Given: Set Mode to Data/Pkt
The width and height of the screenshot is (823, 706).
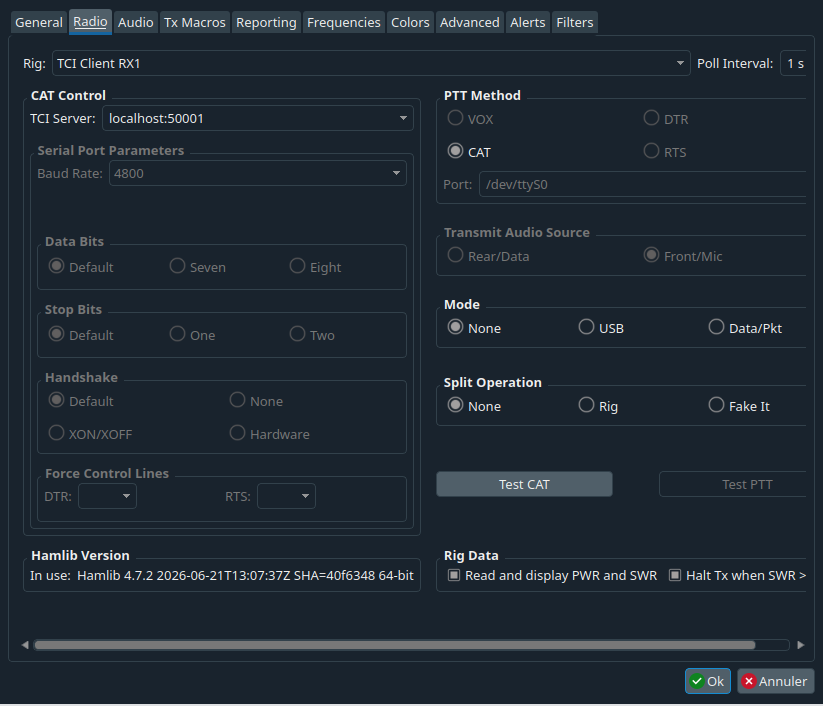Looking at the screenshot, I should point(745,328).
